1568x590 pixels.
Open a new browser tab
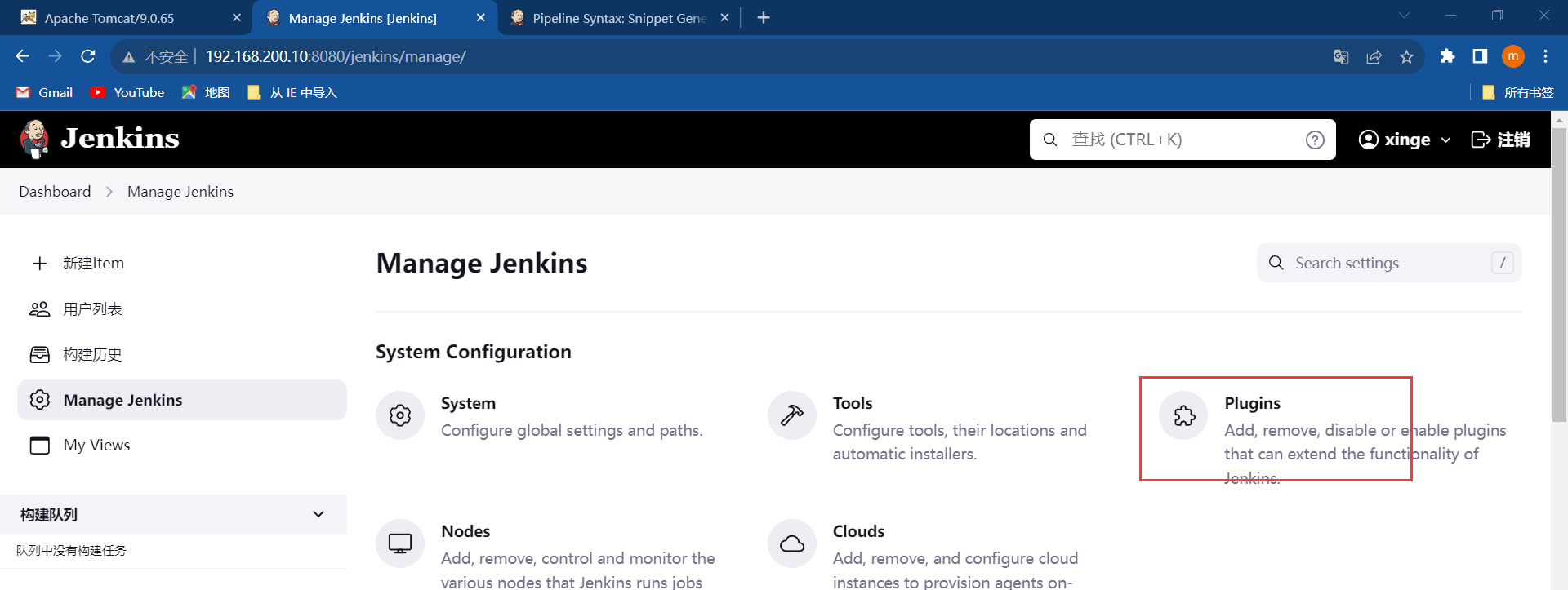pyautogui.click(x=764, y=17)
